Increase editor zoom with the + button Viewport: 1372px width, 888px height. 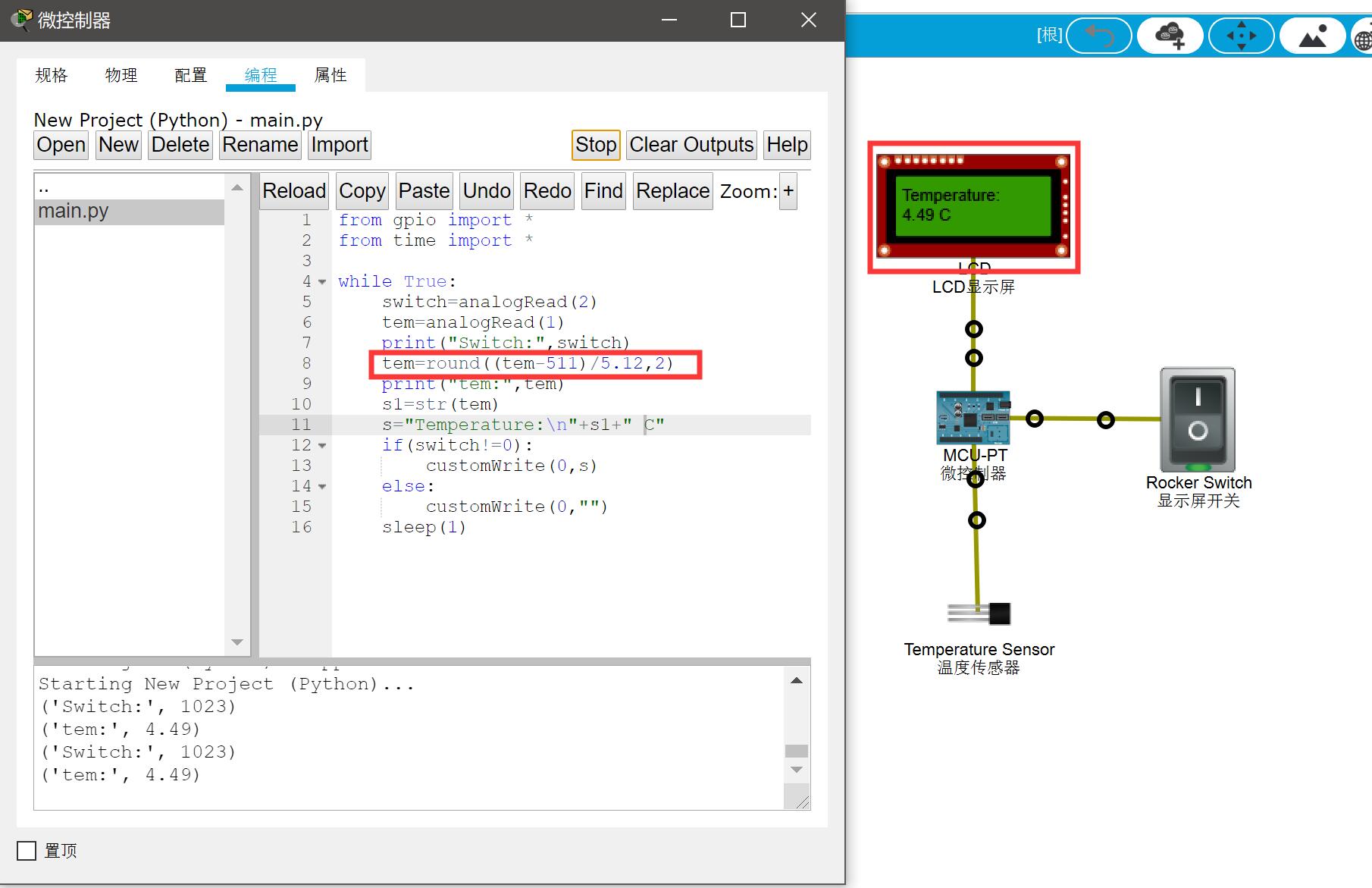pos(788,191)
